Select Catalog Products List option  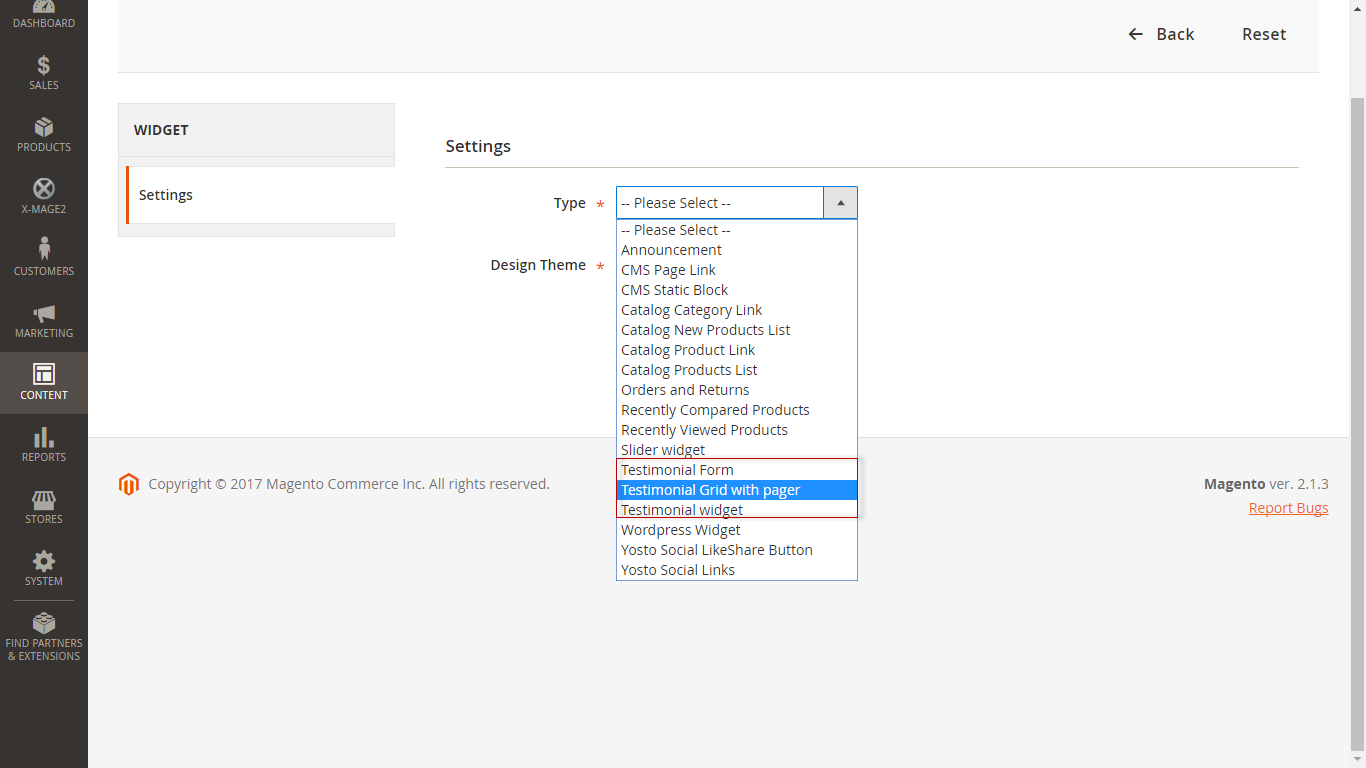[x=689, y=370]
